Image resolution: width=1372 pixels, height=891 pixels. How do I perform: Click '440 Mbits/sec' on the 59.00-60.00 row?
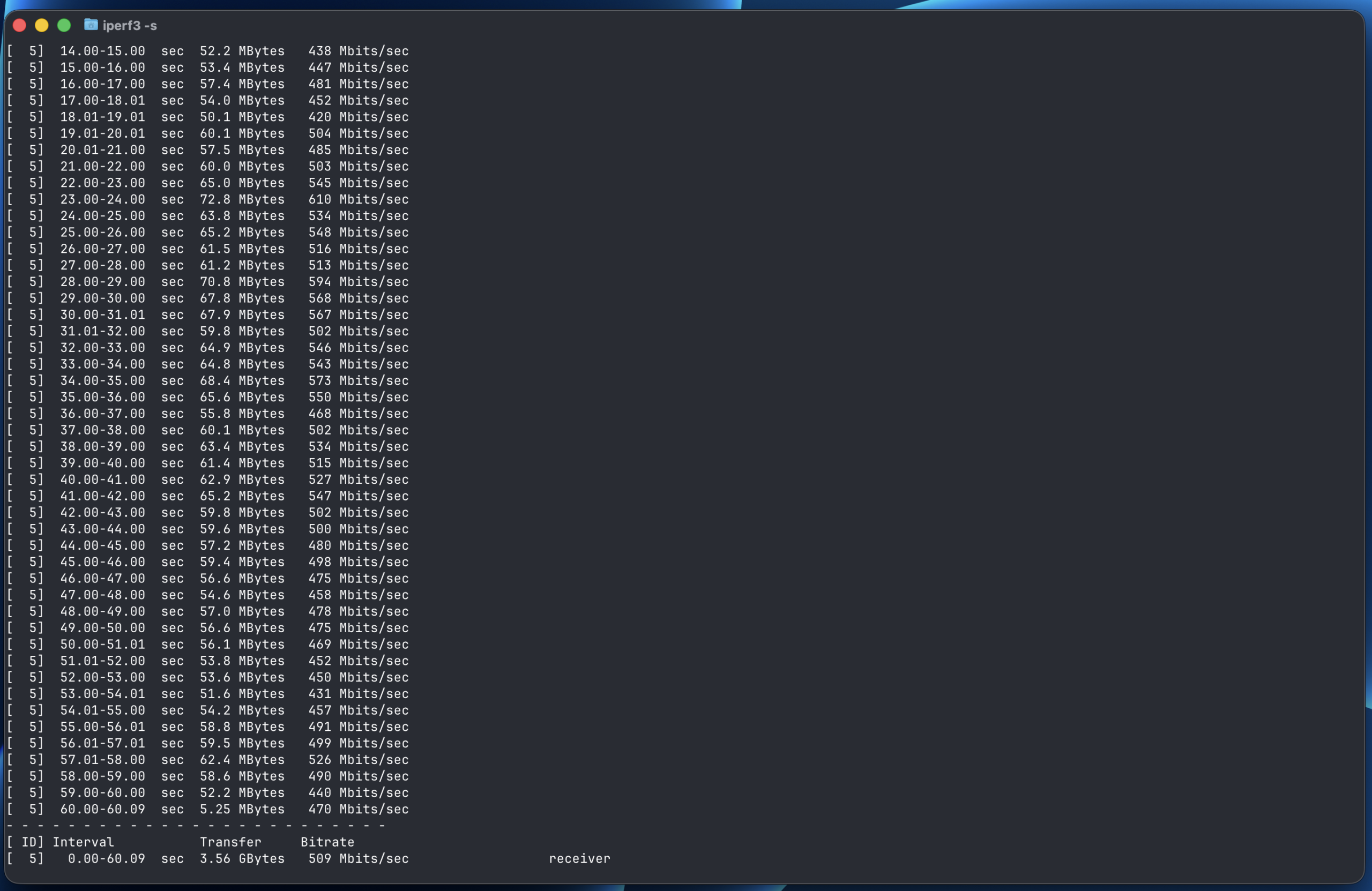pos(358,793)
